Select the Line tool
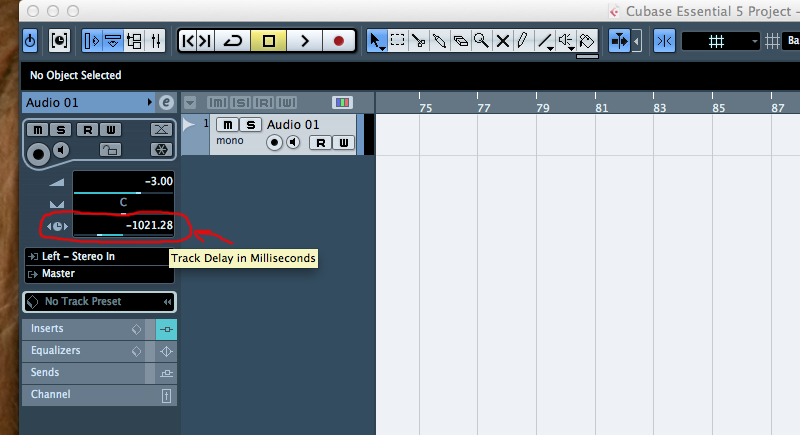The width and height of the screenshot is (800, 435). (544, 41)
